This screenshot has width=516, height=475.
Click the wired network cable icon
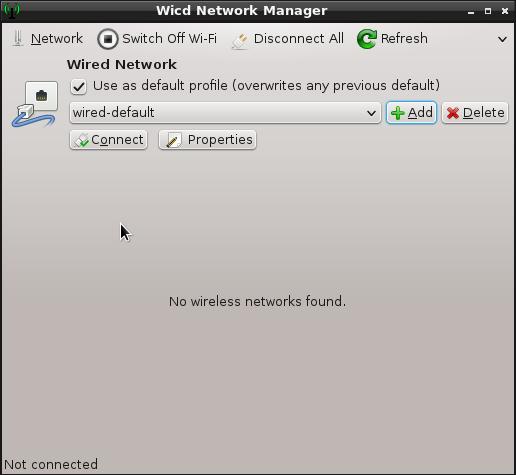(34, 104)
